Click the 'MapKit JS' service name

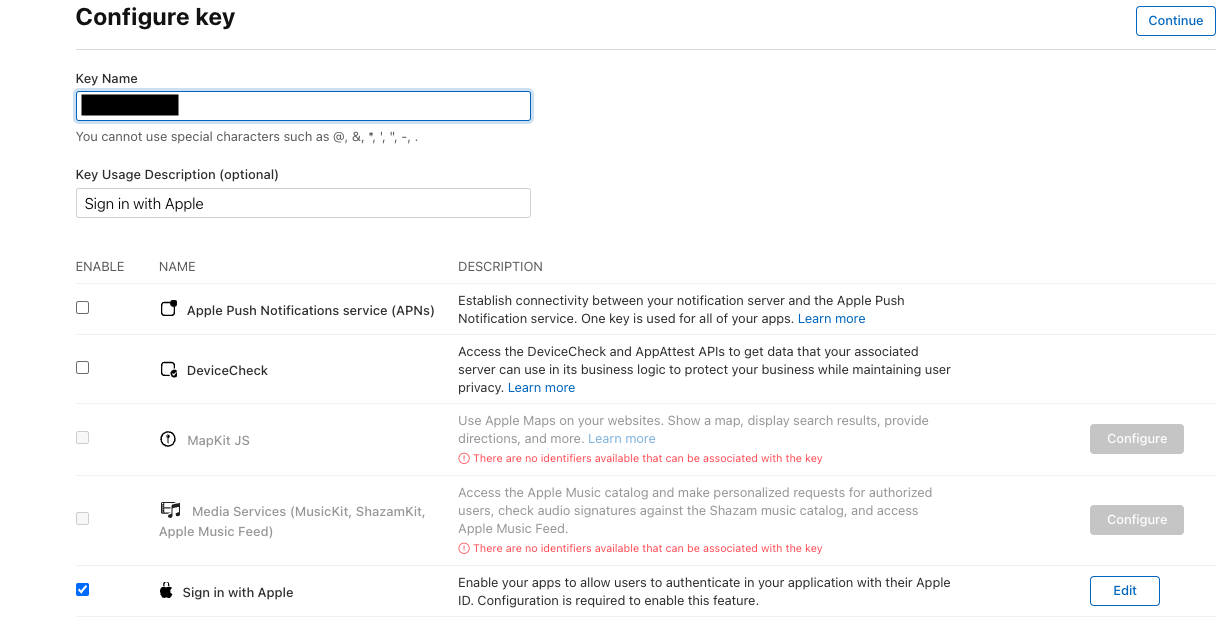tap(219, 441)
